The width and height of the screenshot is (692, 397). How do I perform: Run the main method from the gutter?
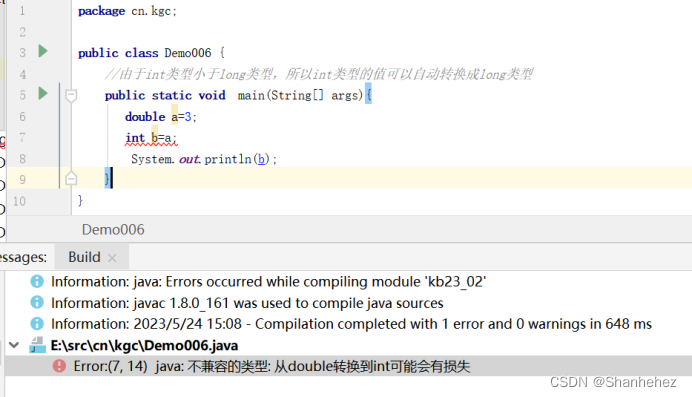43,94
